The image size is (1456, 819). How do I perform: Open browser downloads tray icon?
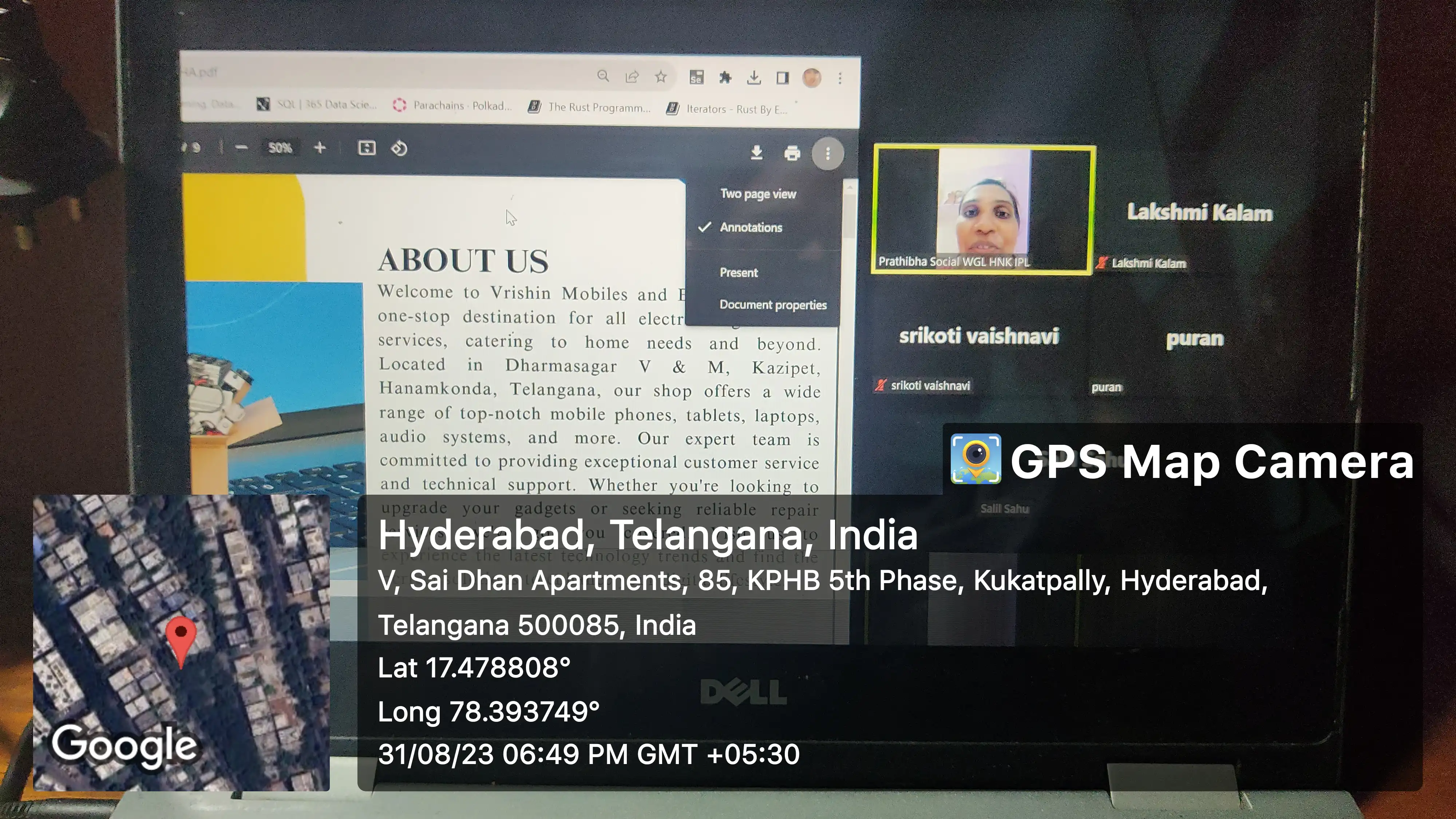click(753, 78)
